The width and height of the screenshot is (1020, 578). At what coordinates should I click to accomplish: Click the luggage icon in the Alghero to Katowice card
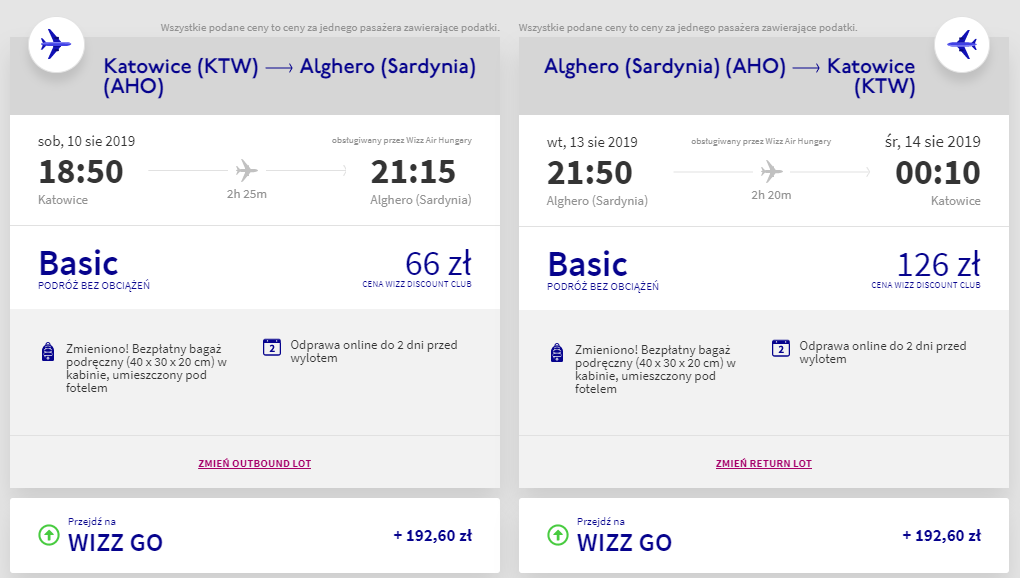pyautogui.click(x=557, y=352)
